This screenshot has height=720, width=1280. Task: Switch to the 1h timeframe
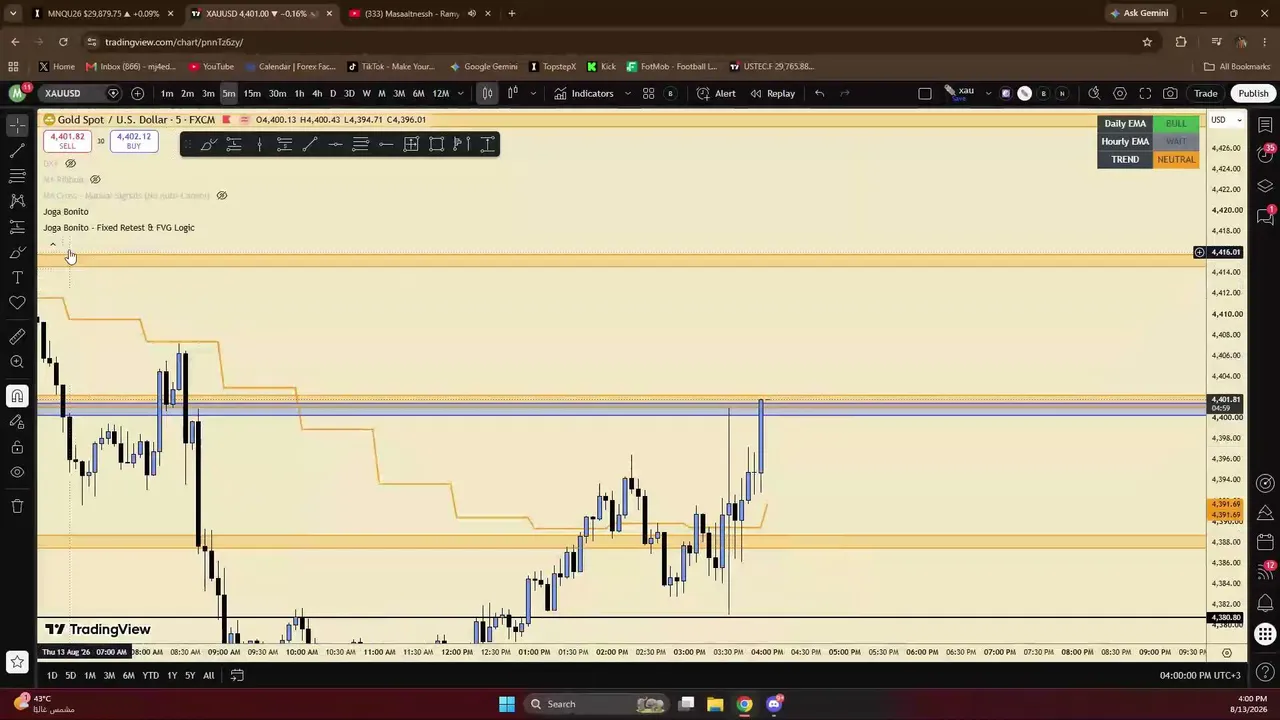[x=299, y=93]
